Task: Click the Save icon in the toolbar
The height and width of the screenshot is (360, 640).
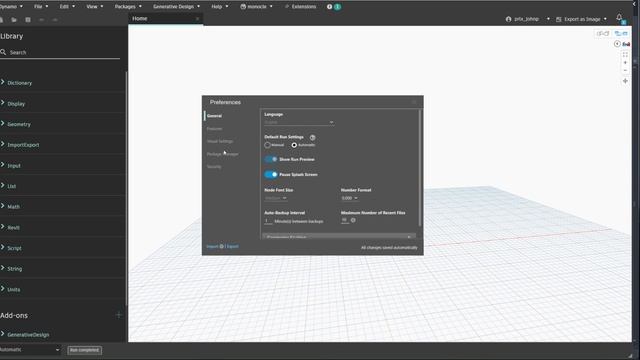Action: tap(28, 20)
